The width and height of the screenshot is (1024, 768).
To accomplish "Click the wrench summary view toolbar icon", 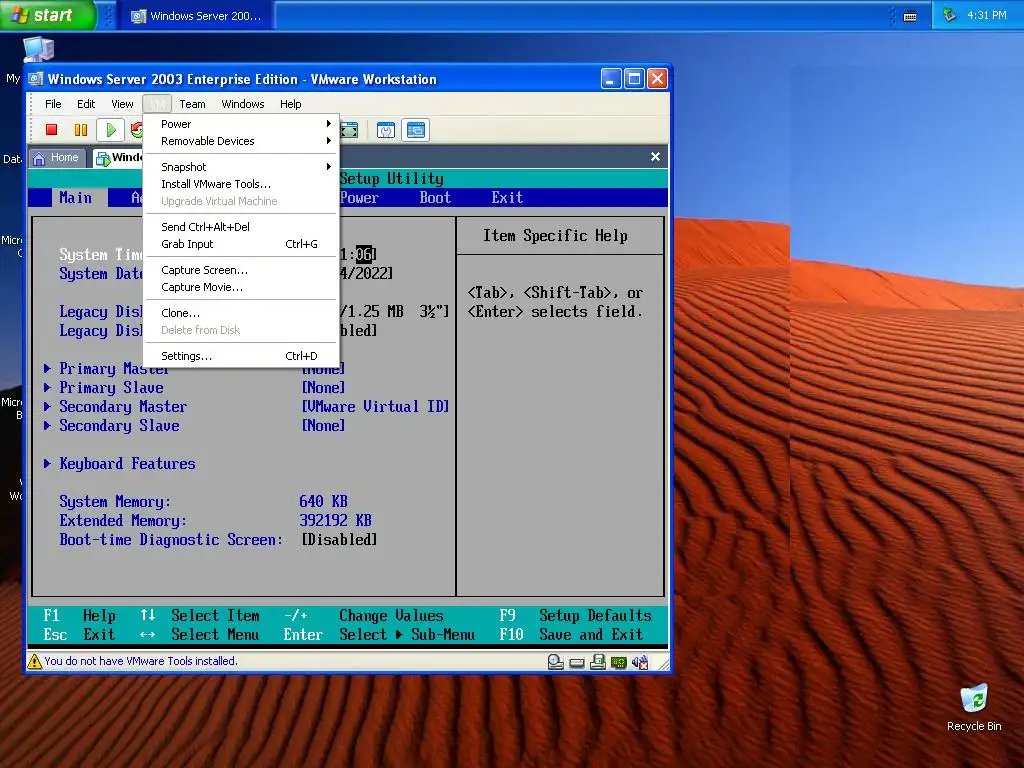I will 386,131.
